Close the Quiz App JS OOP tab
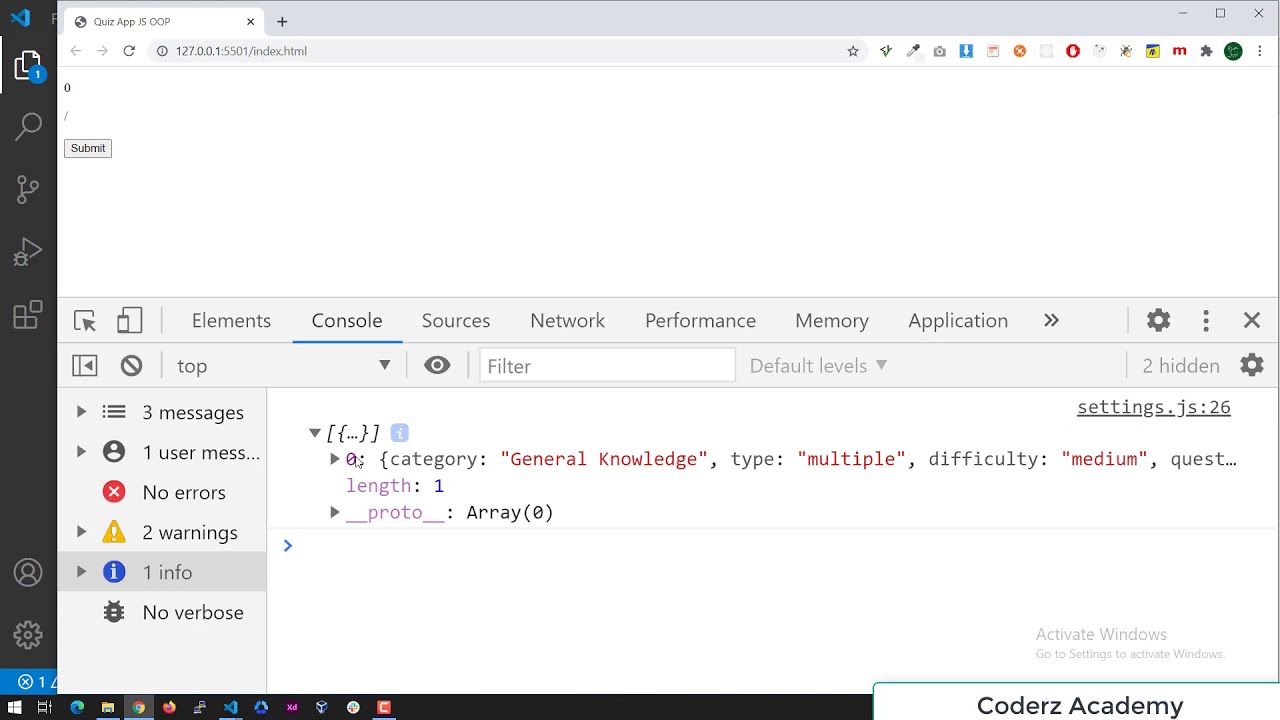The image size is (1280, 720). [x=251, y=21]
